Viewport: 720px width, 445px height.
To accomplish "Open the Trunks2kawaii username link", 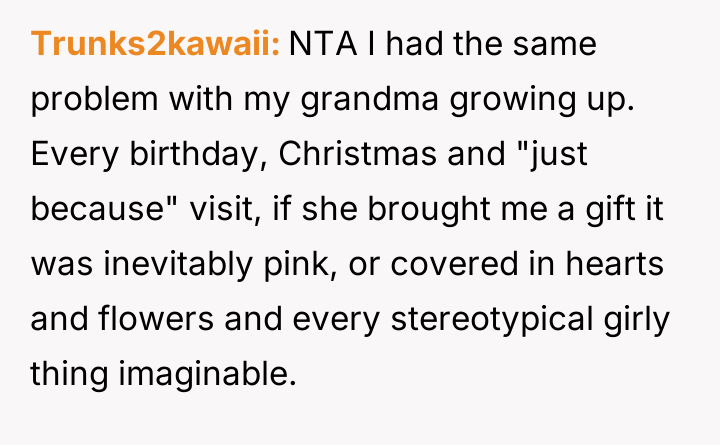I will (x=156, y=46).
